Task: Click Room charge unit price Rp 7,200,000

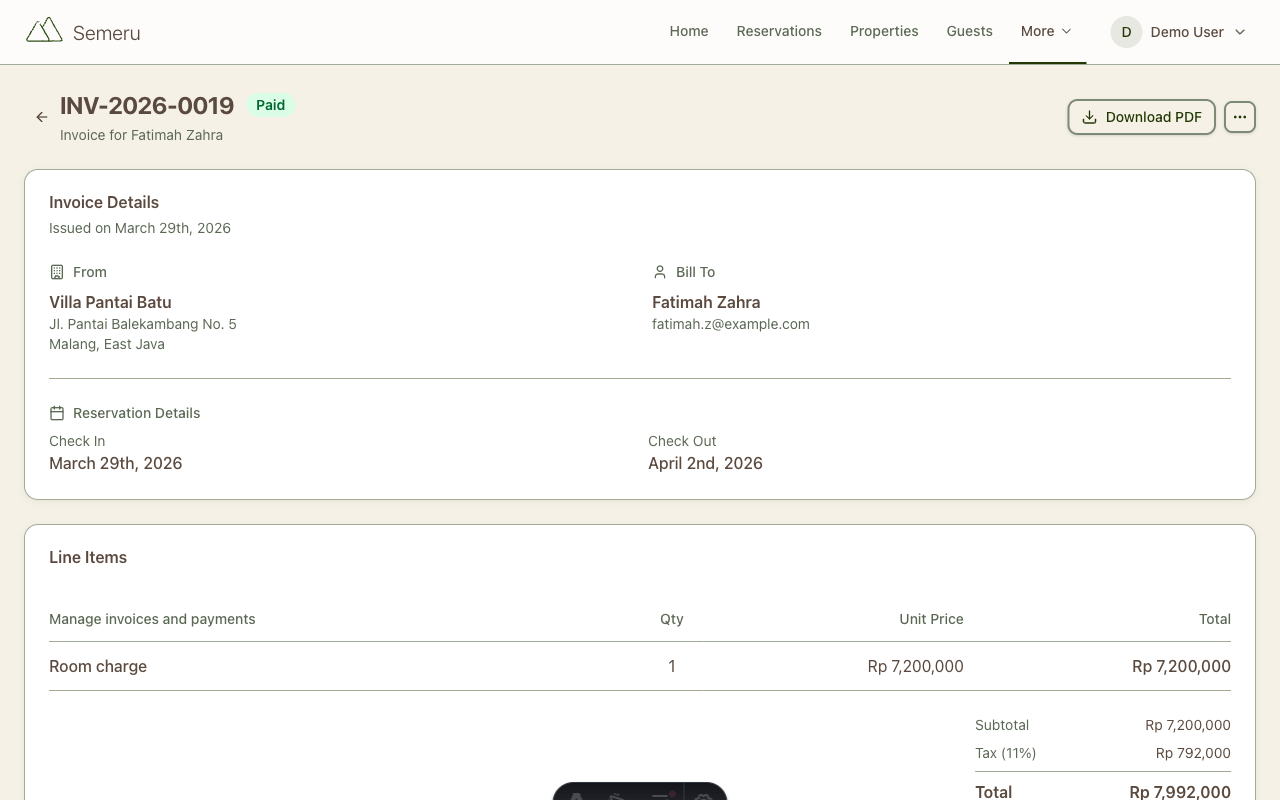Action: coord(916,666)
